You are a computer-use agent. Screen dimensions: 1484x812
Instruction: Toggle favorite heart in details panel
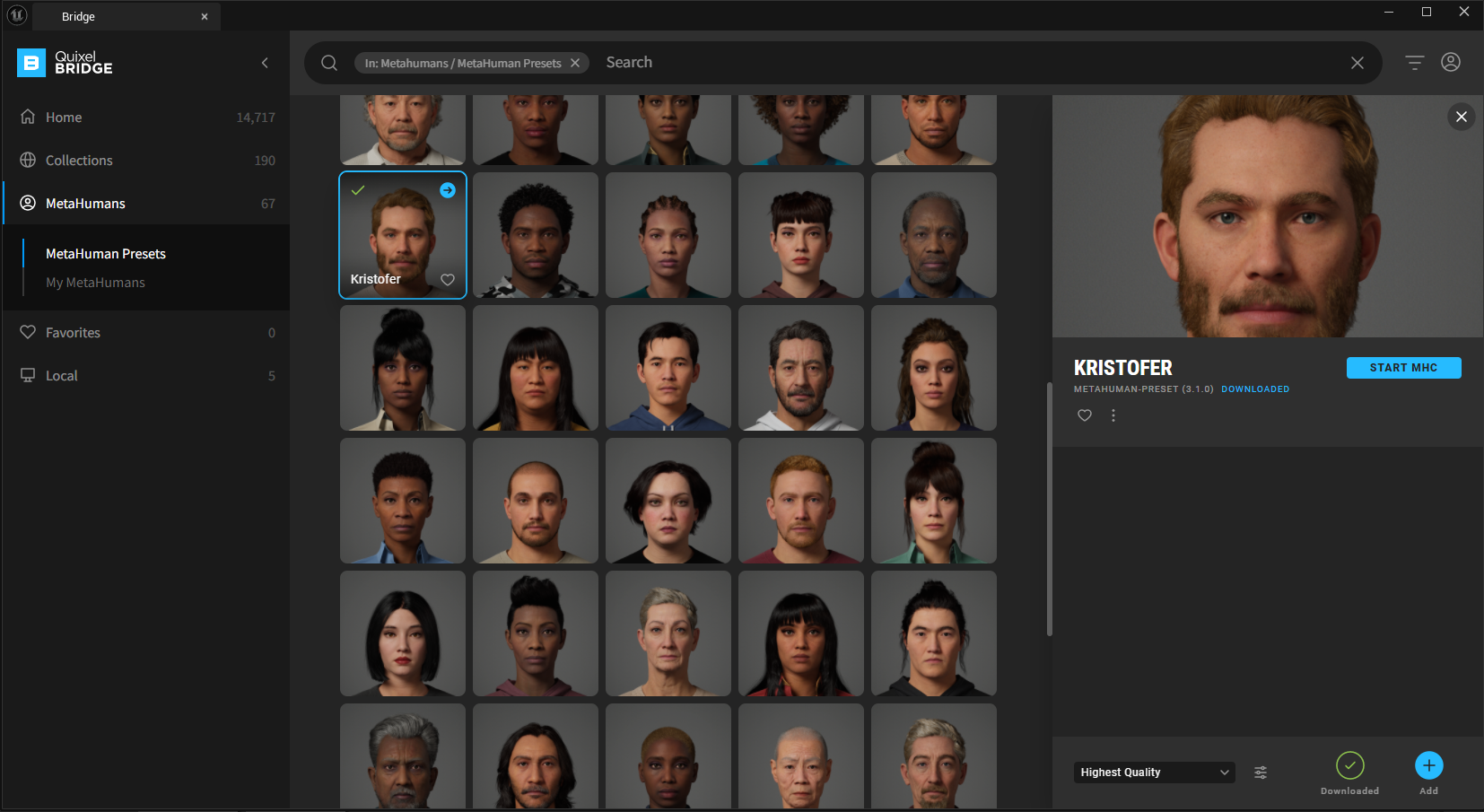(x=1085, y=415)
